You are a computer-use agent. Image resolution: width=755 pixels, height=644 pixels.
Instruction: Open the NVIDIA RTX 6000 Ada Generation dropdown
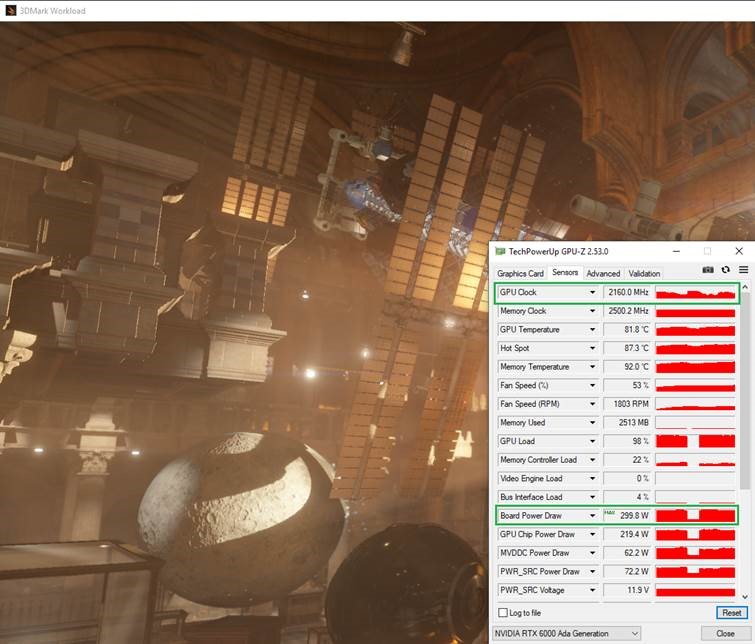(567, 633)
